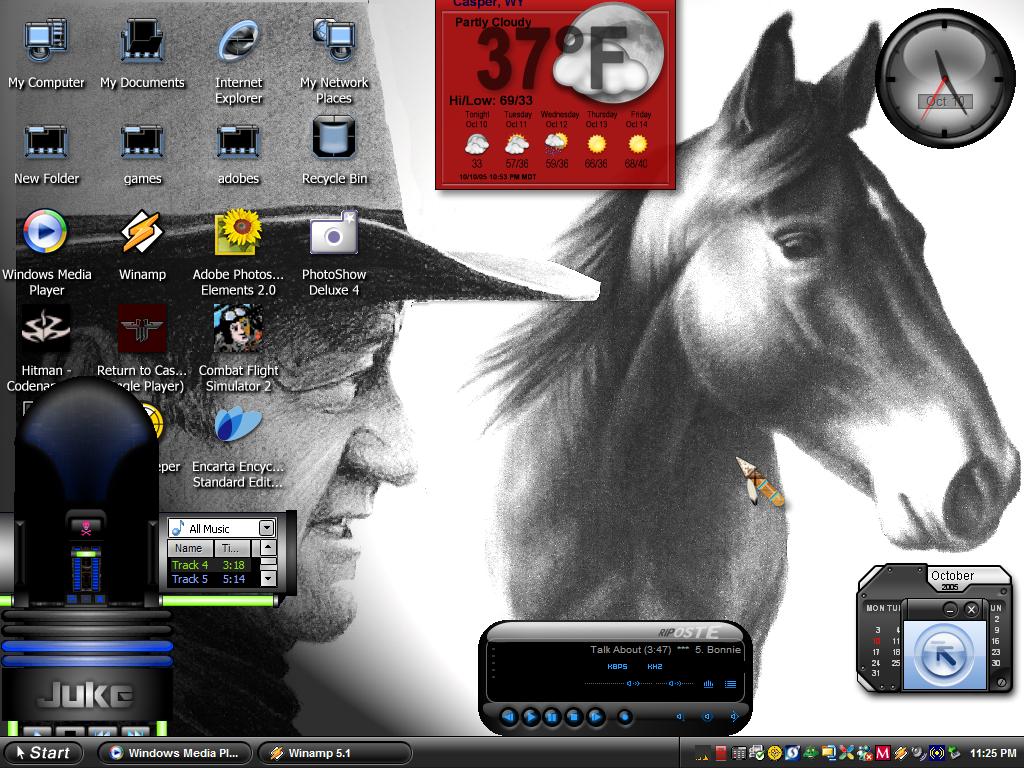Sort playlist by Name column header
The width and height of the screenshot is (1024, 768).
[x=189, y=548]
